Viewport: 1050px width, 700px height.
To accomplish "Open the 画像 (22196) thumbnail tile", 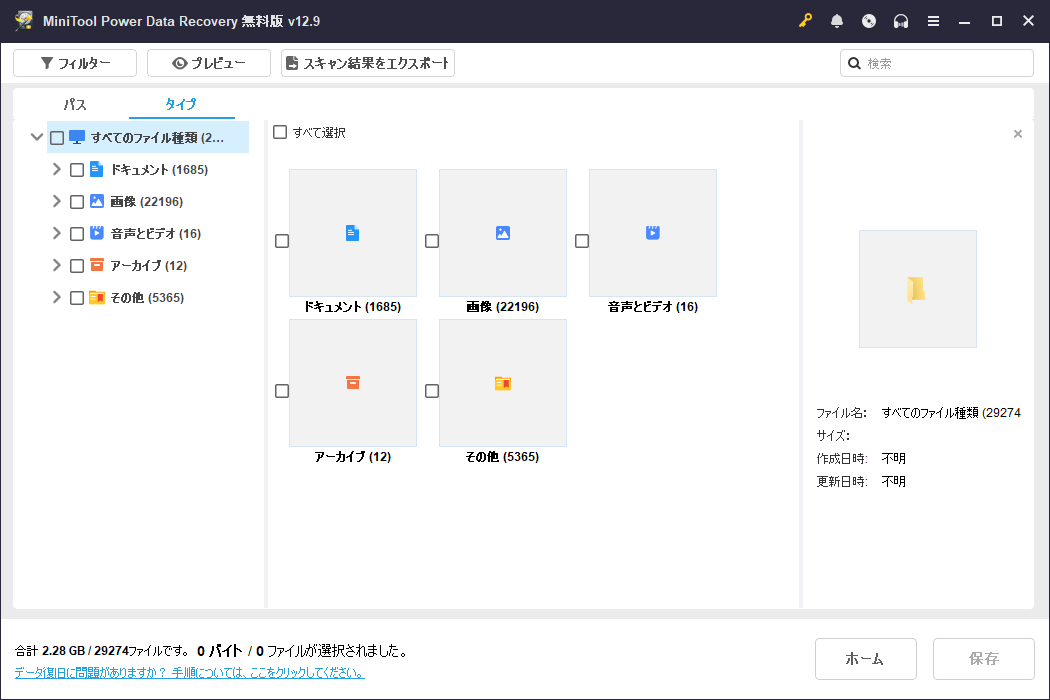I will [x=503, y=232].
